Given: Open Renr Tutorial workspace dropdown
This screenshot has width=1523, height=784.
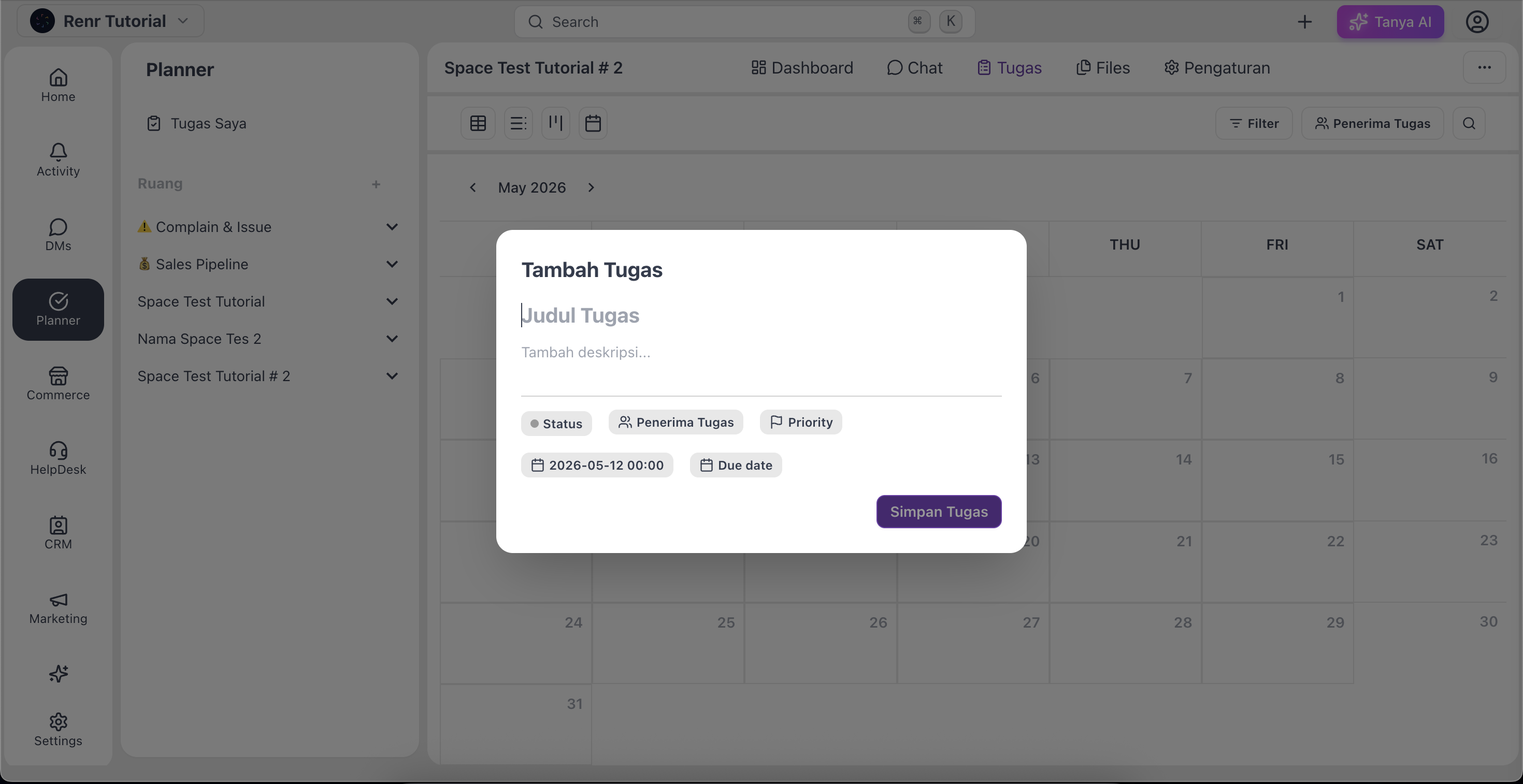Looking at the screenshot, I should (x=110, y=21).
